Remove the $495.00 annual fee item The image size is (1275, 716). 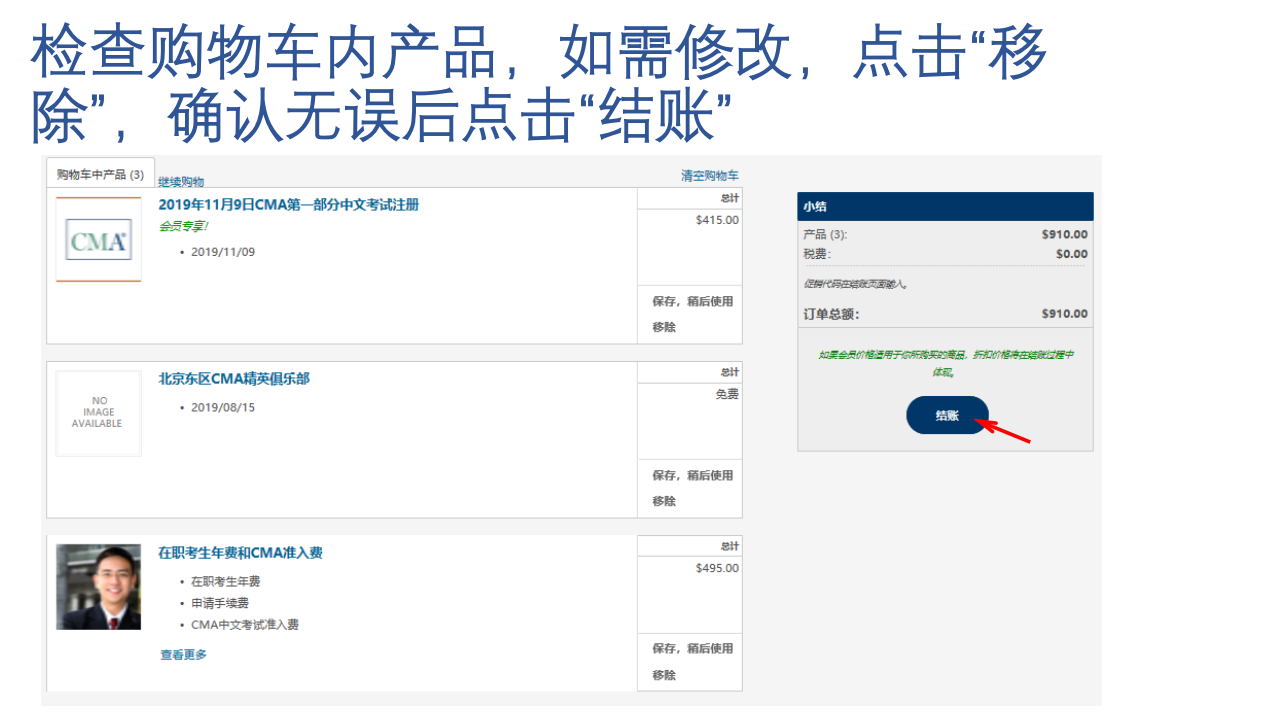[662, 675]
